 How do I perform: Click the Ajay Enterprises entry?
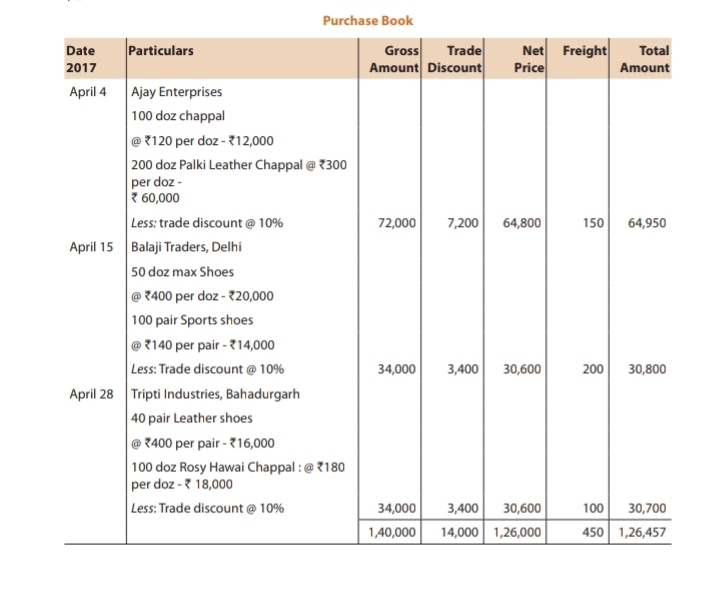[x=176, y=90]
